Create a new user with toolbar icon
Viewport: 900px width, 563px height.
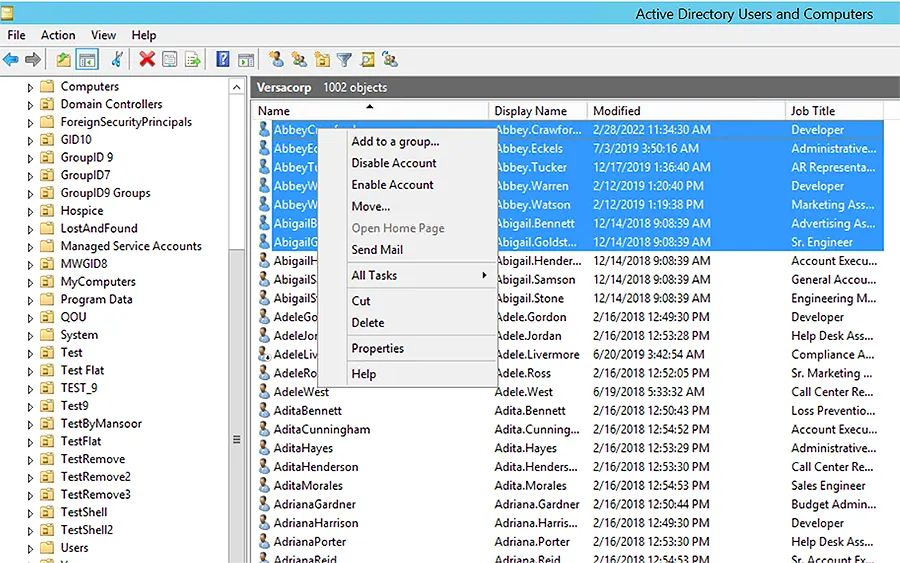coord(276,59)
